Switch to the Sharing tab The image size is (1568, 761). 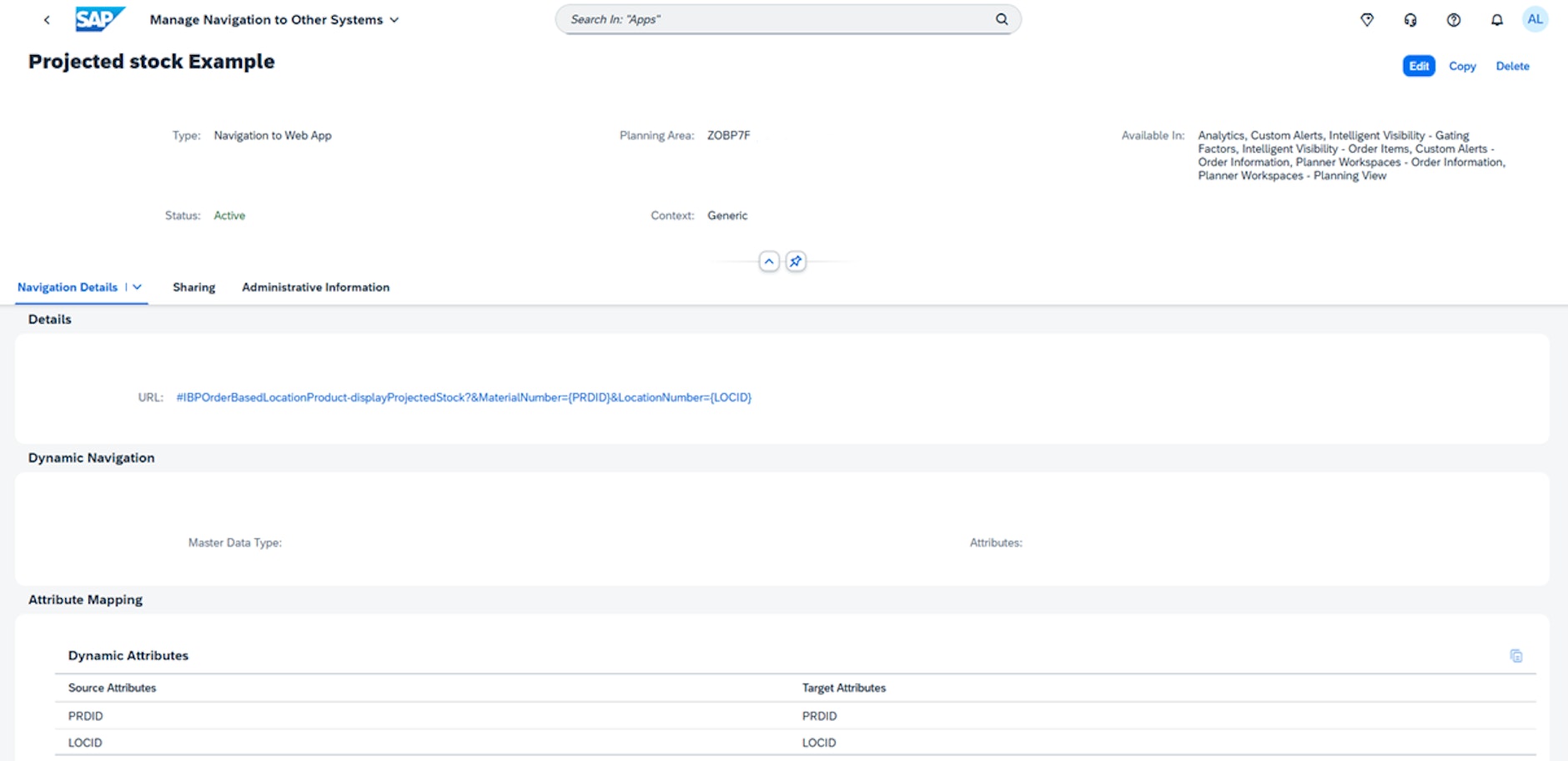(x=193, y=287)
